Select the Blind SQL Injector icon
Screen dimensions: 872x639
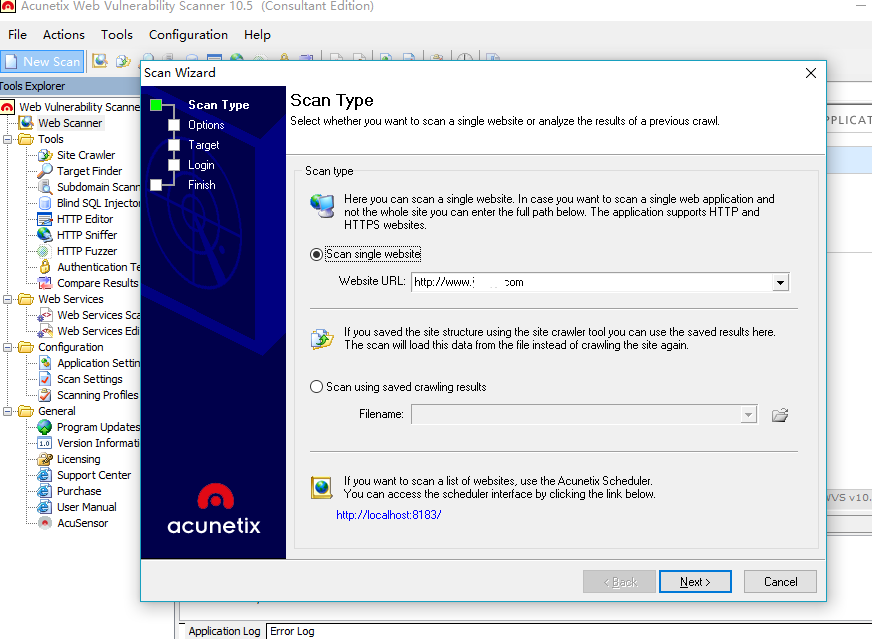tap(45, 203)
